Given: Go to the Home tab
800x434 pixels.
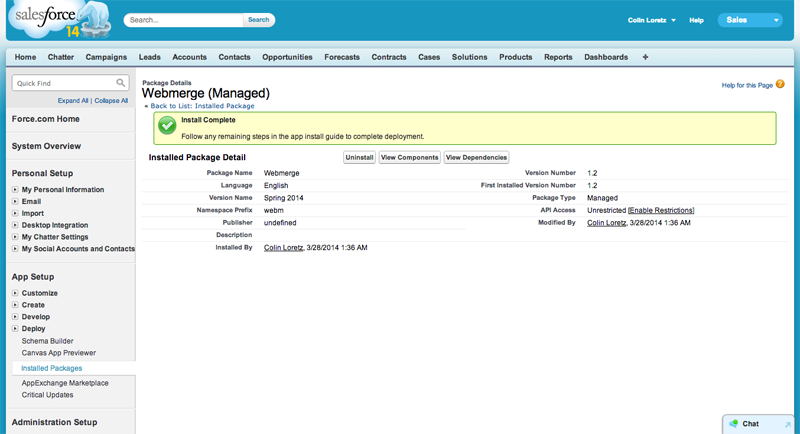Looking at the screenshot, I should pyautogui.click(x=25, y=57).
